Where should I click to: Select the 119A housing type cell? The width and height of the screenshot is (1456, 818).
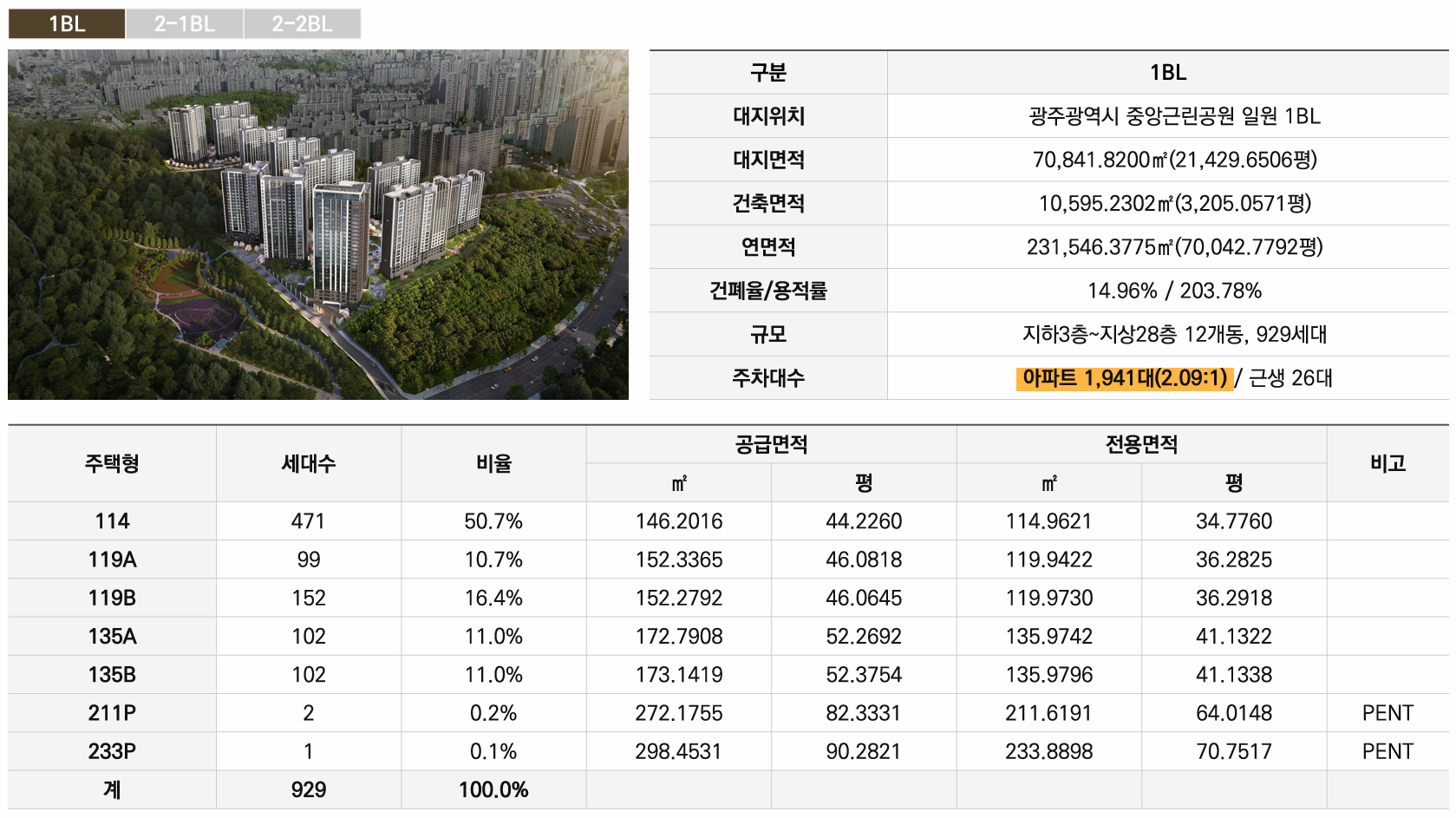click(x=112, y=560)
